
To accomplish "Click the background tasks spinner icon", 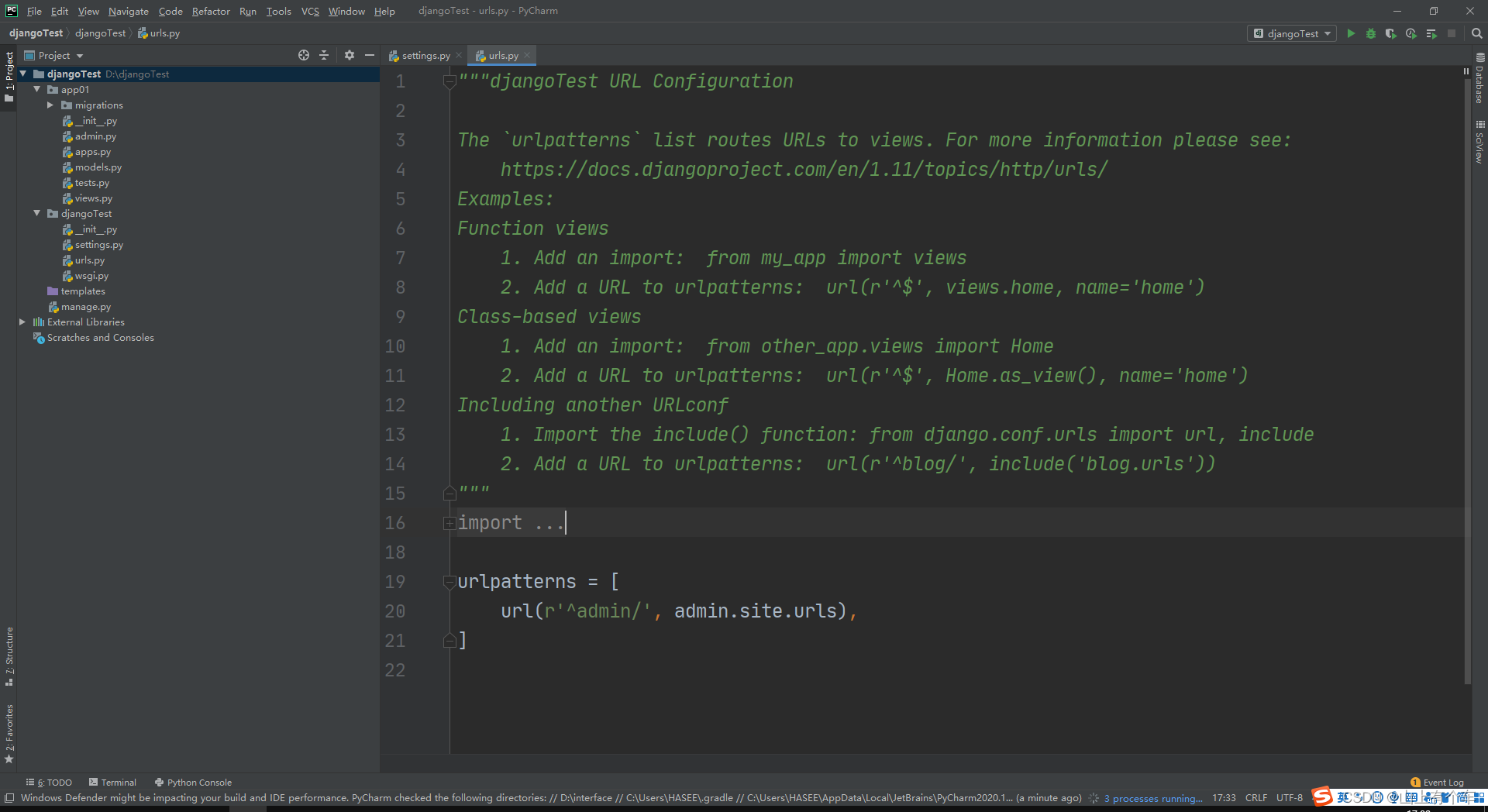I will pos(1094,798).
